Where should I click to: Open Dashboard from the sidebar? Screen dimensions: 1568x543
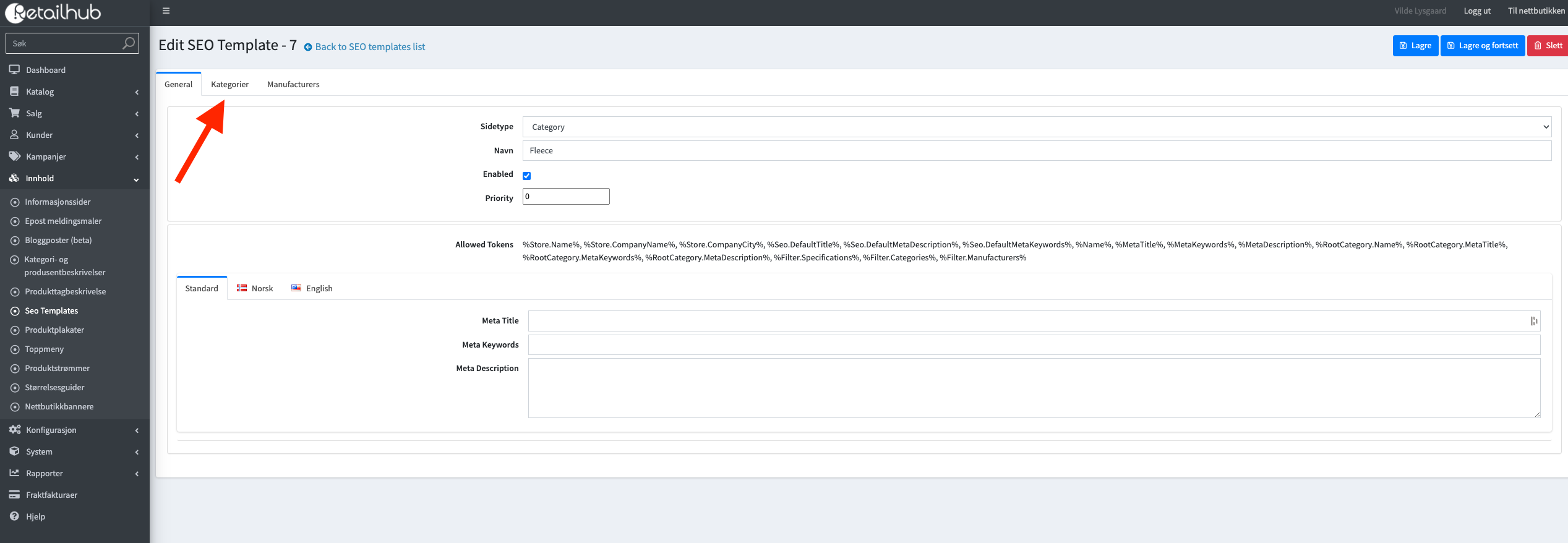click(45, 70)
